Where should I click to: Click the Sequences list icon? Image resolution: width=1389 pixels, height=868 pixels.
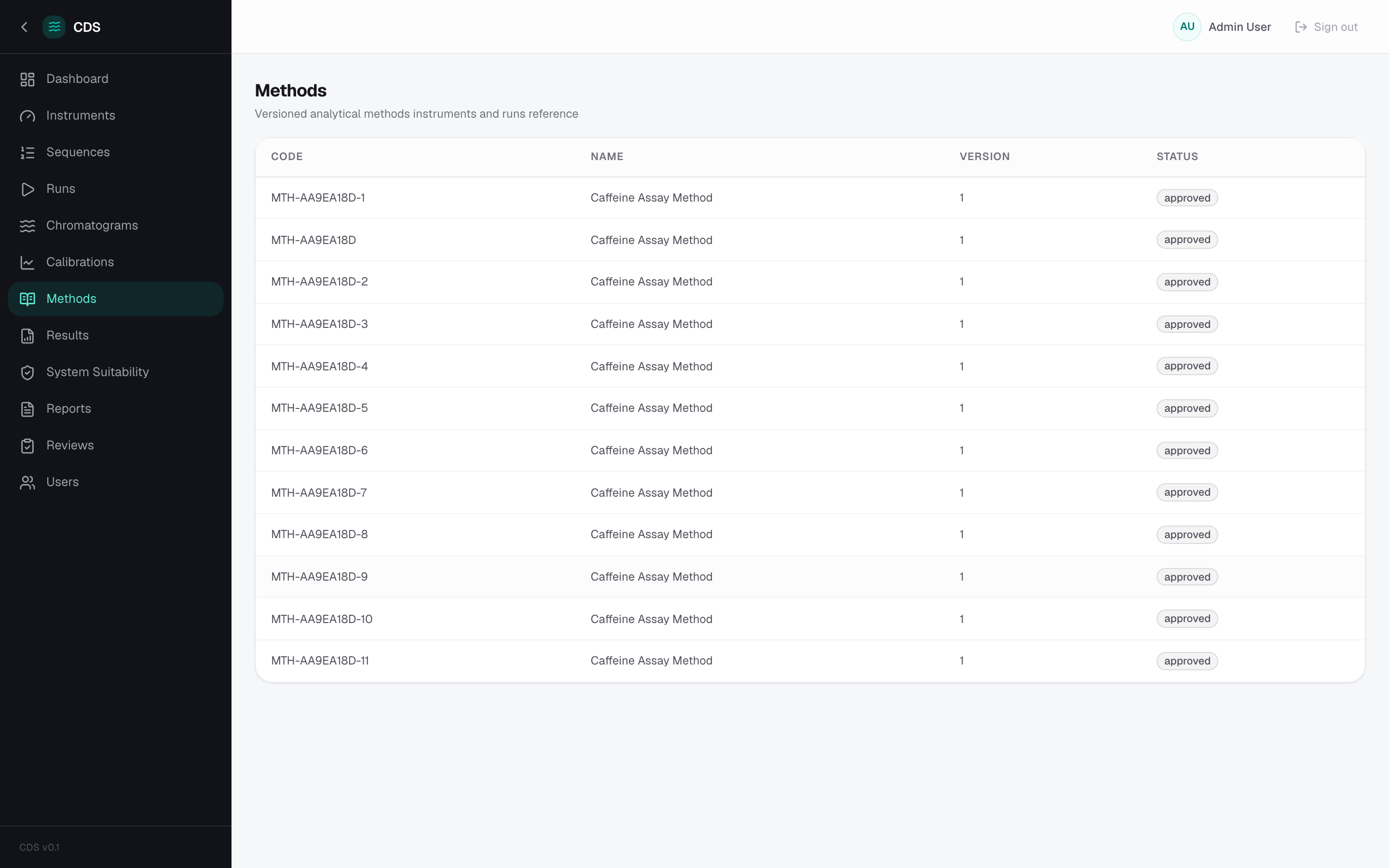(x=27, y=153)
